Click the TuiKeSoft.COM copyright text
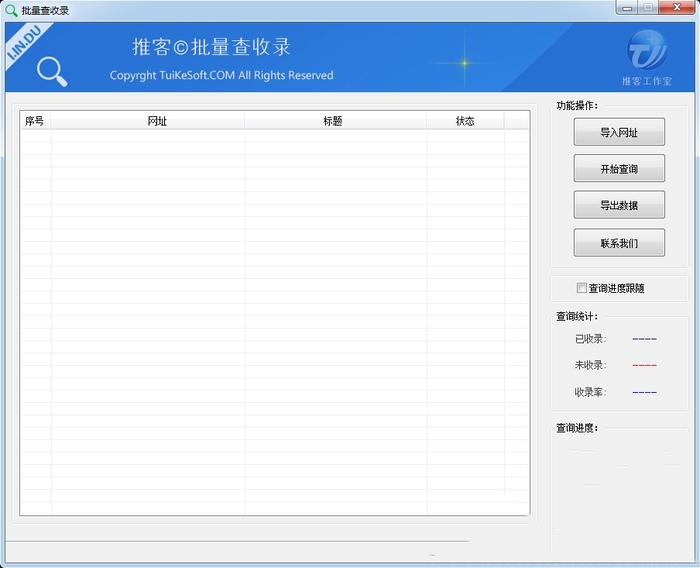 pos(221,75)
